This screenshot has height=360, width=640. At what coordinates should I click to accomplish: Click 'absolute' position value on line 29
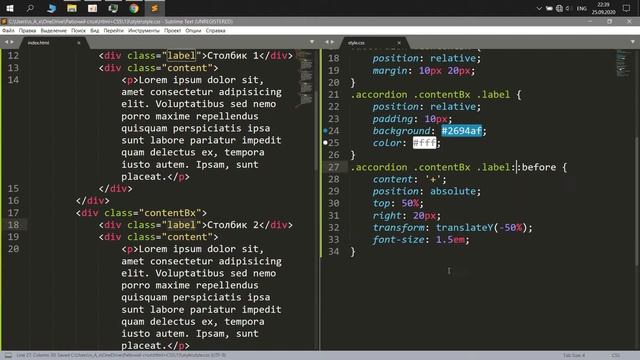(453, 191)
